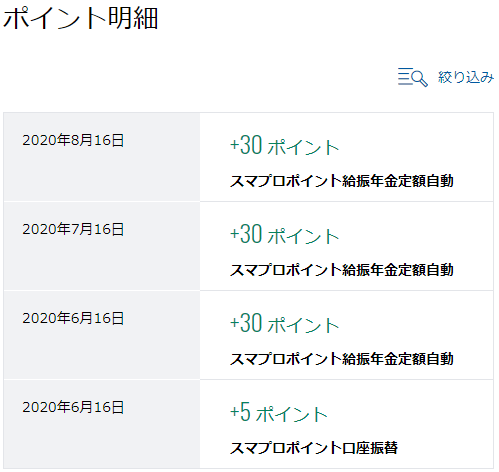Select the 2020年8月16日 date cell
Screen dimensions: 499x472
[102, 157]
